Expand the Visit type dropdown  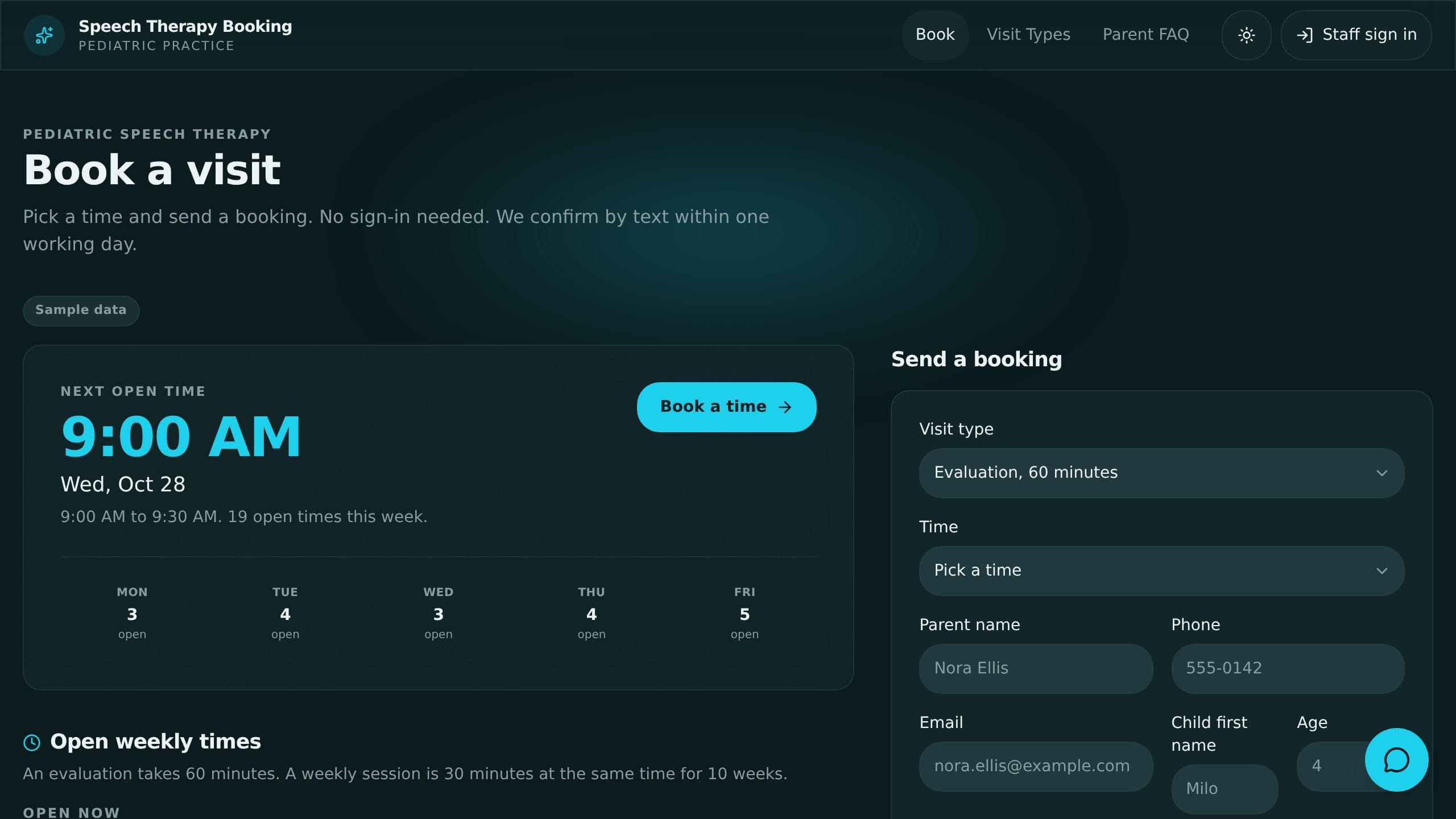1161,473
